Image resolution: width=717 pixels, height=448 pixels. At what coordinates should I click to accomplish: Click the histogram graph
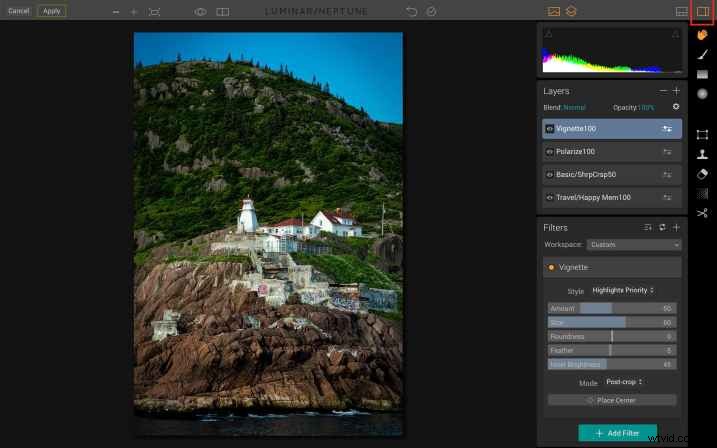(612, 50)
